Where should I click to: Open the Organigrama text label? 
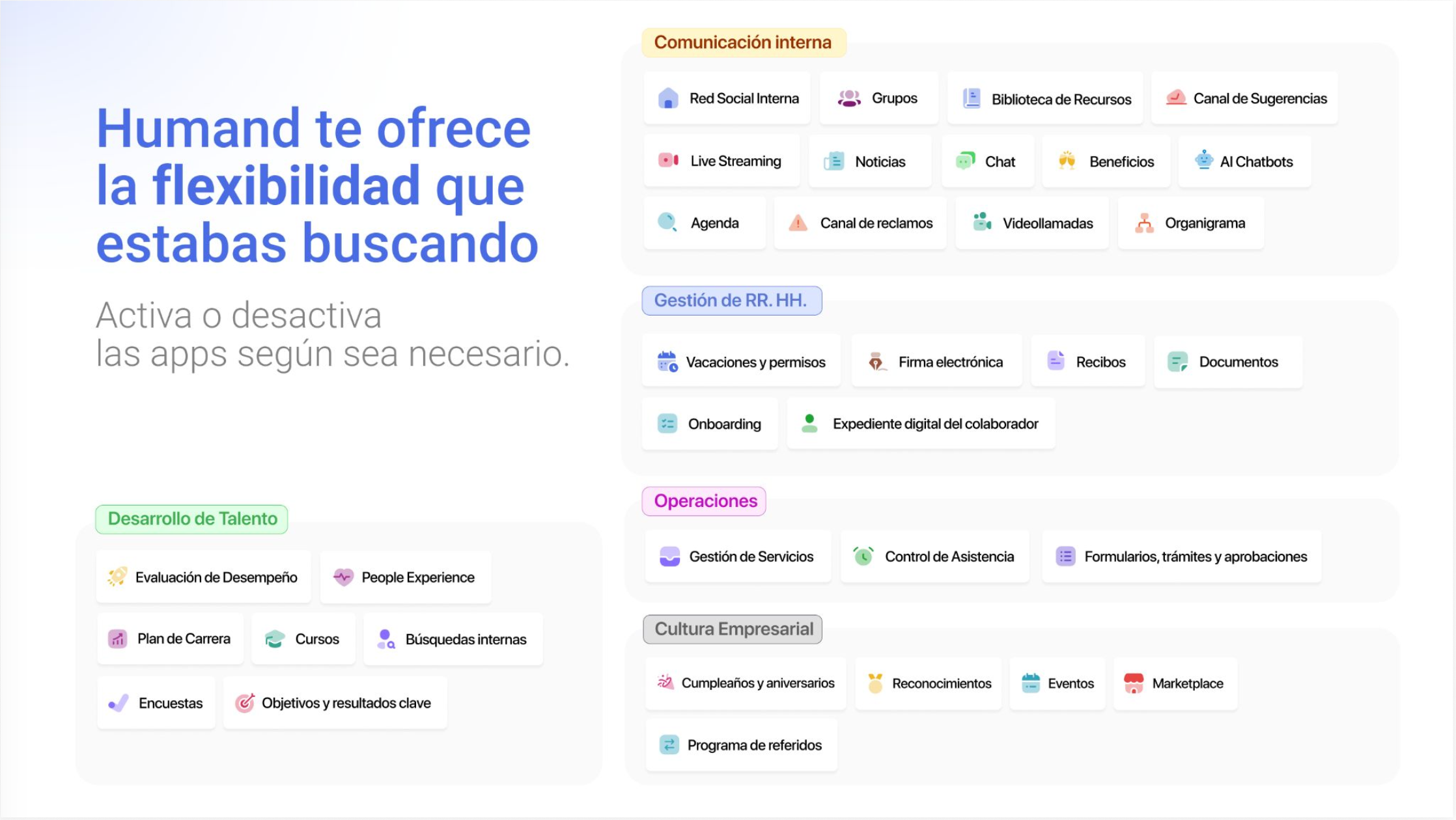1205,223
